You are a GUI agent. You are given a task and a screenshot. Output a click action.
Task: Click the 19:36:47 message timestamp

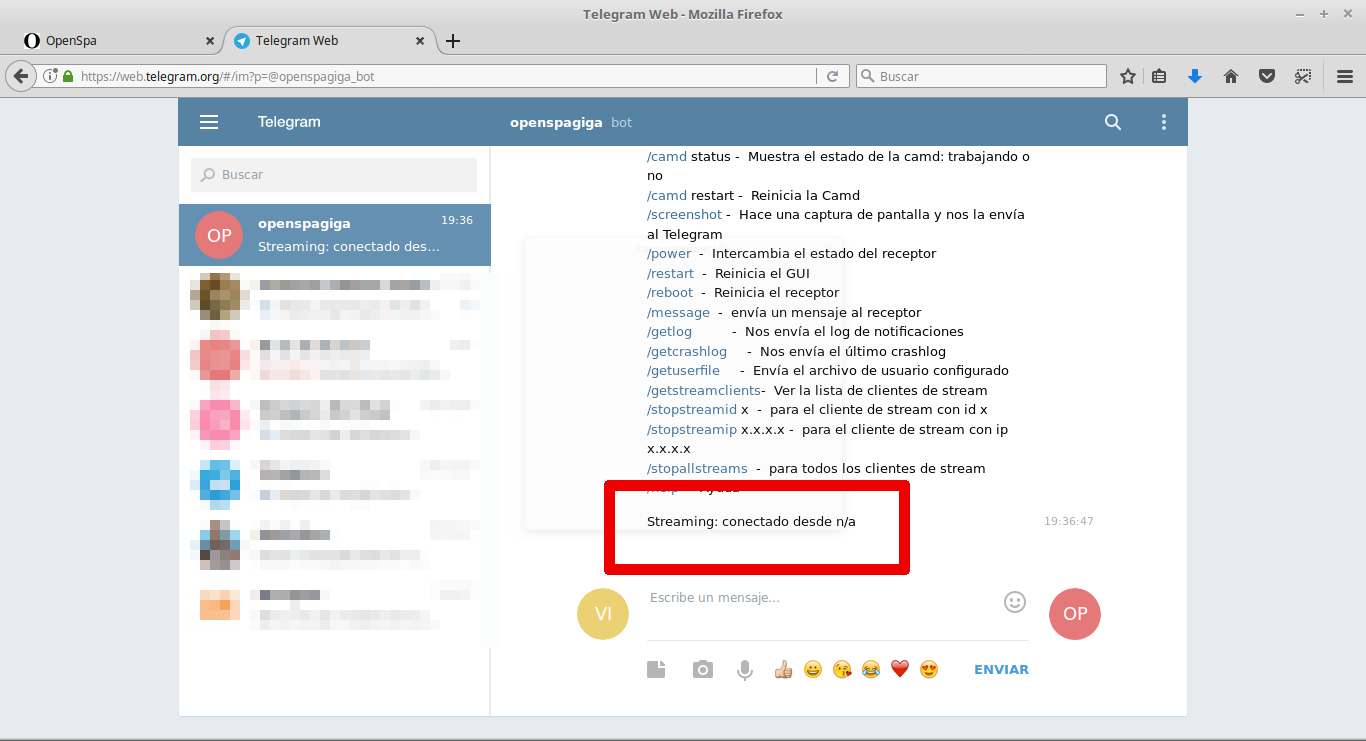(x=1069, y=521)
